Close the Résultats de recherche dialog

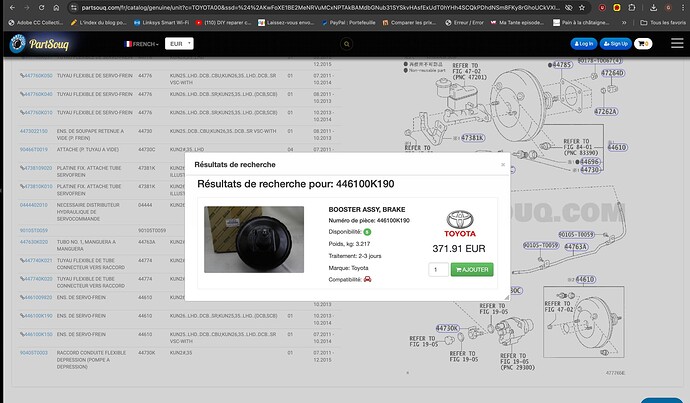[503, 165]
